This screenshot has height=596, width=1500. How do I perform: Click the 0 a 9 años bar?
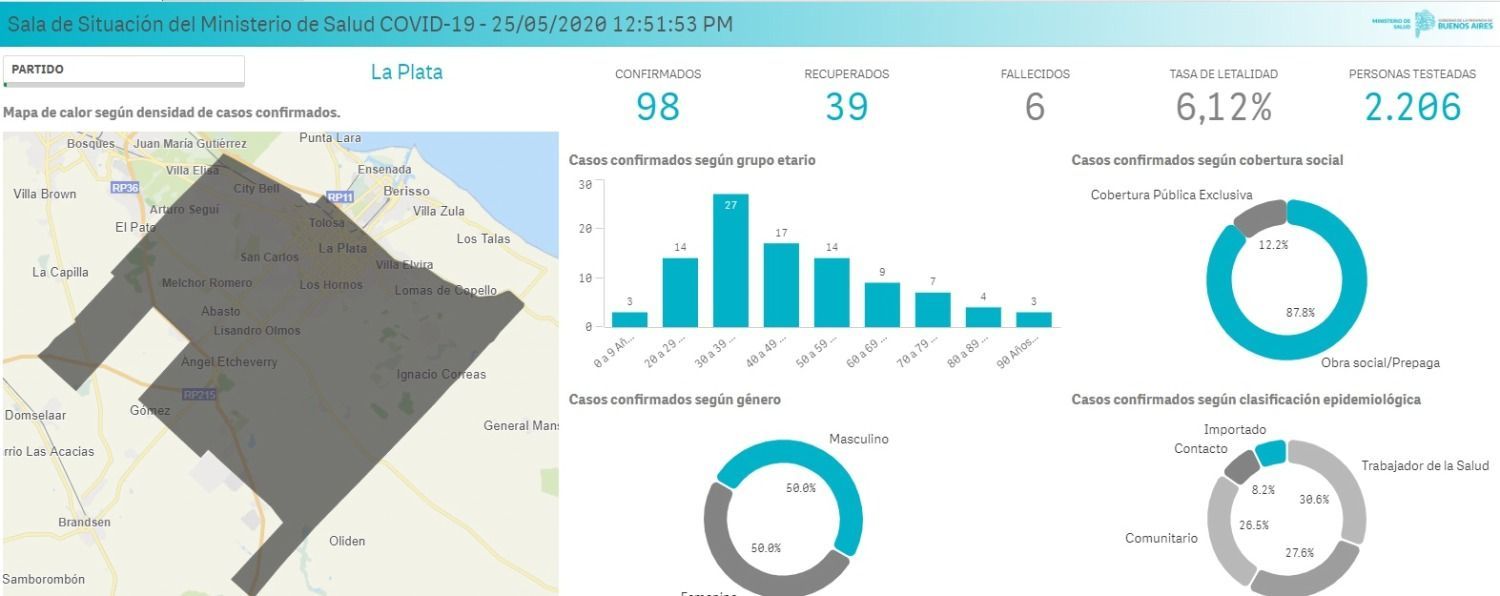[629, 319]
